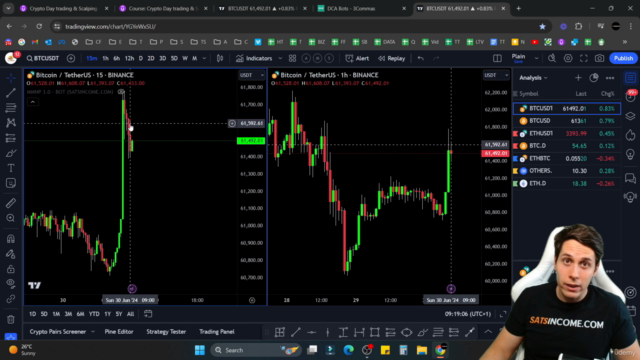Take a chart snapshot with camera icon
Viewport: 640px width, 360px height.
pyautogui.click(x=599, y=58)
